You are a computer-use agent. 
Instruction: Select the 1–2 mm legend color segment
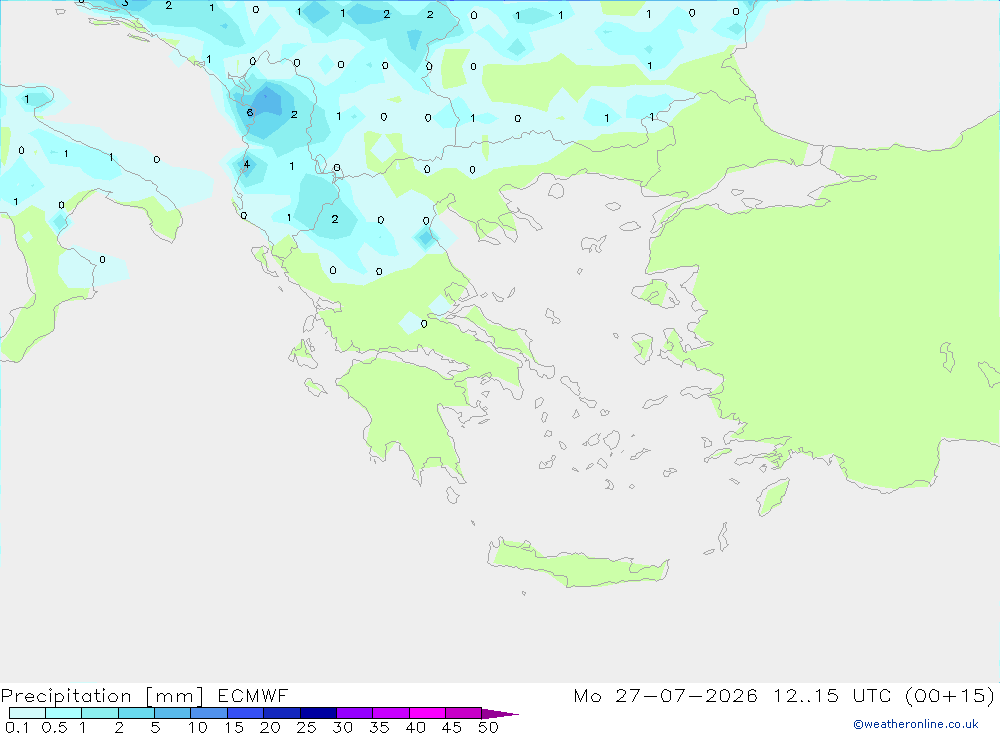point(100,713)
